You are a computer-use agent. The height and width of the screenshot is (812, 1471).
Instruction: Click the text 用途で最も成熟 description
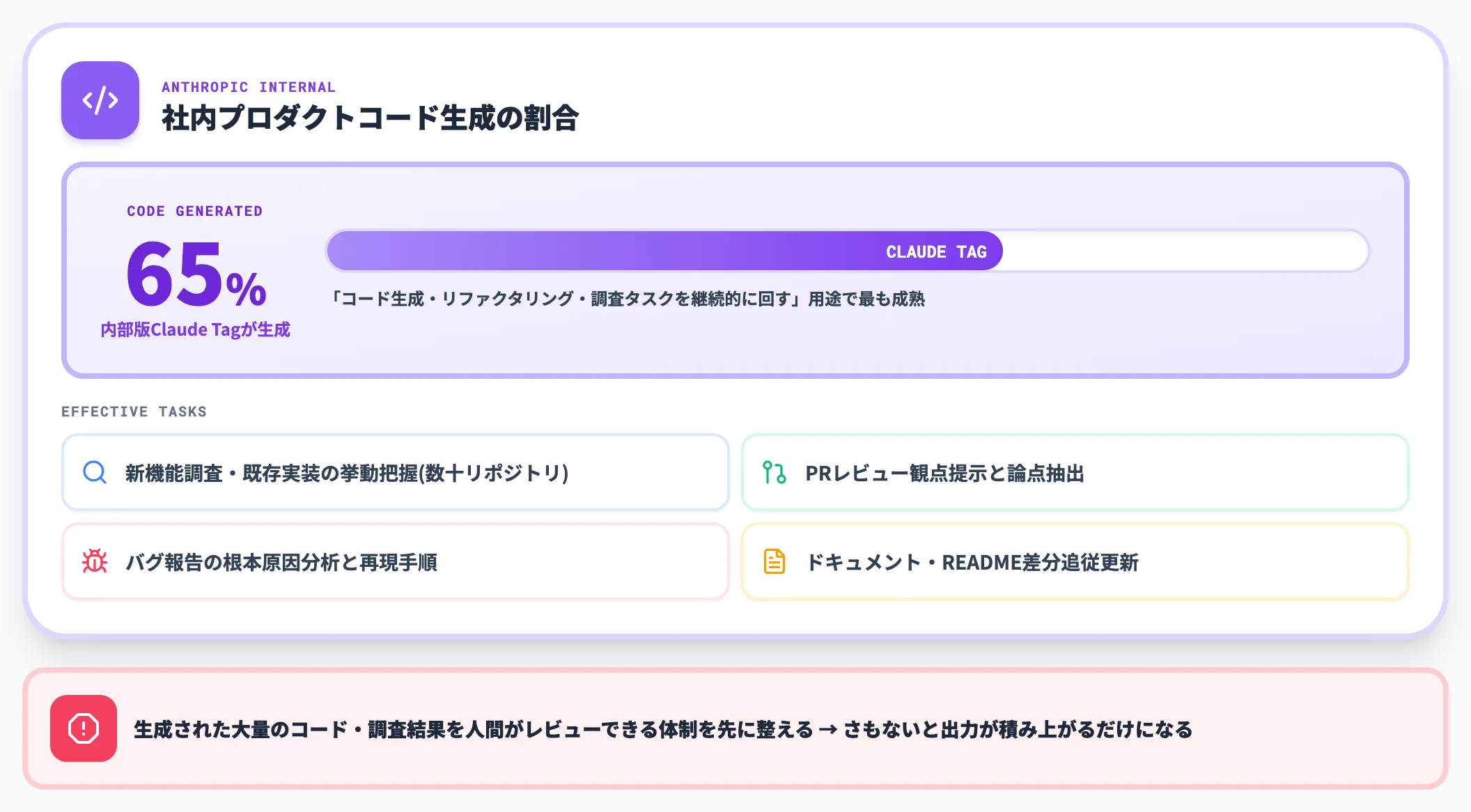tap(627, 299)
